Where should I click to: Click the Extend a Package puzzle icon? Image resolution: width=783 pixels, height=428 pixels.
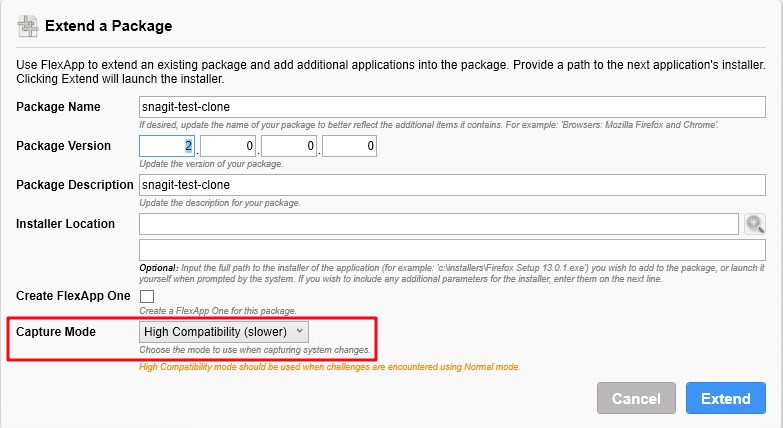[27, 26]
